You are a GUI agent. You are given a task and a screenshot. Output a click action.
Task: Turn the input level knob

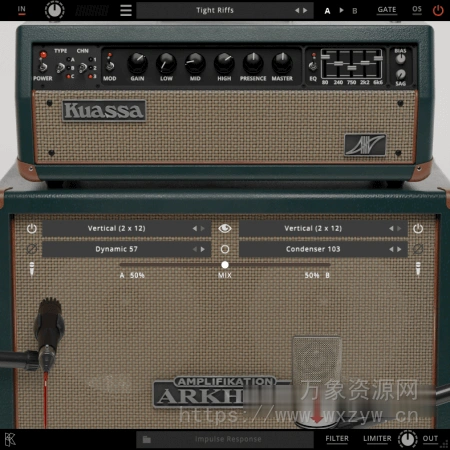[x=55, y=10]
